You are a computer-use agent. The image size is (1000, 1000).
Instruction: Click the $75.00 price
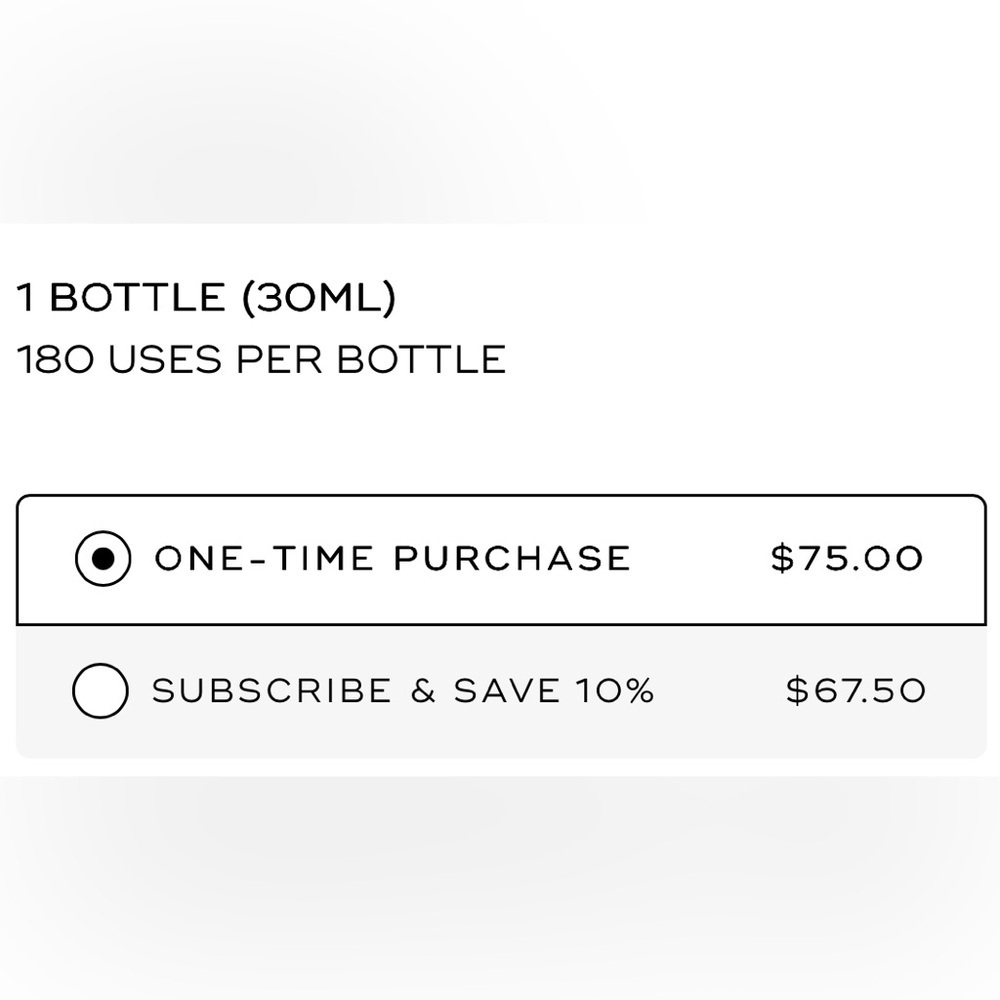[846, 558]
